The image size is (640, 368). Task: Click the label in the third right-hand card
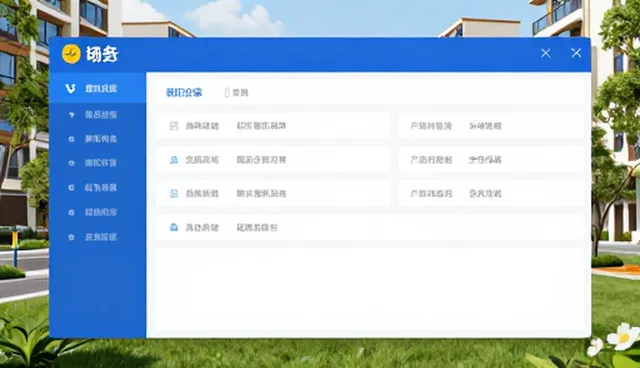(431, 193)
